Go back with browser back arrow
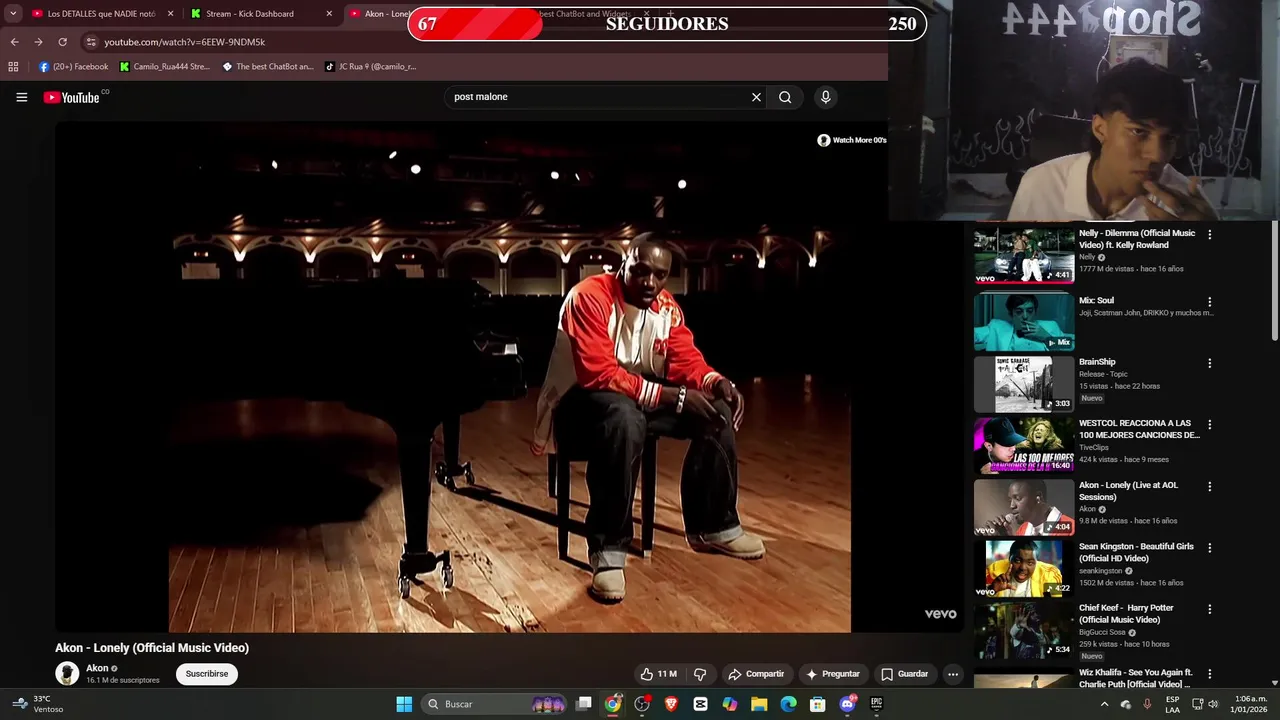 click(14, 42)
